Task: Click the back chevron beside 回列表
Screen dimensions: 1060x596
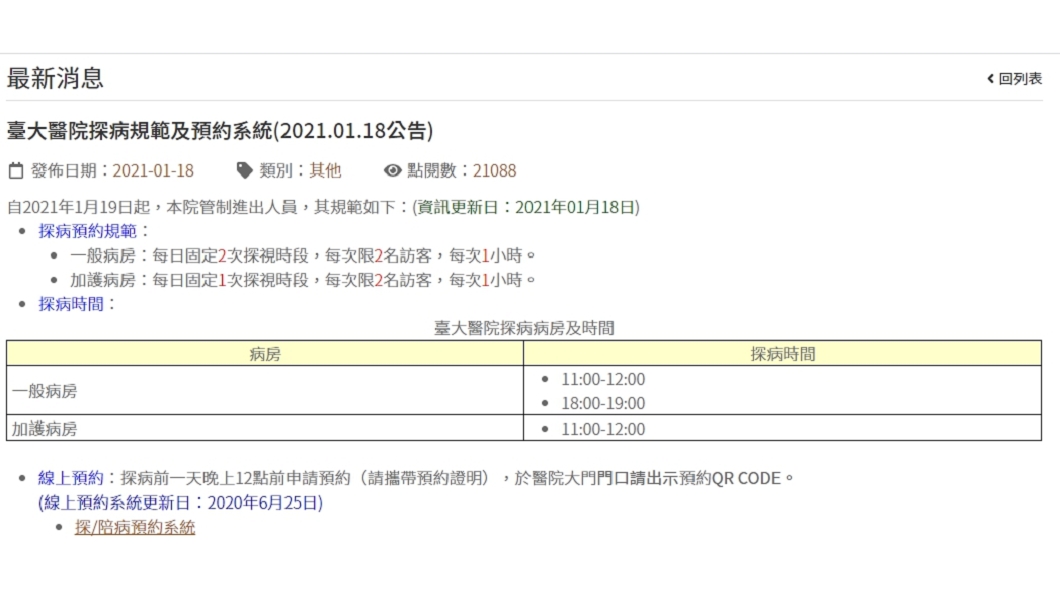Action: tap(990, 78)
